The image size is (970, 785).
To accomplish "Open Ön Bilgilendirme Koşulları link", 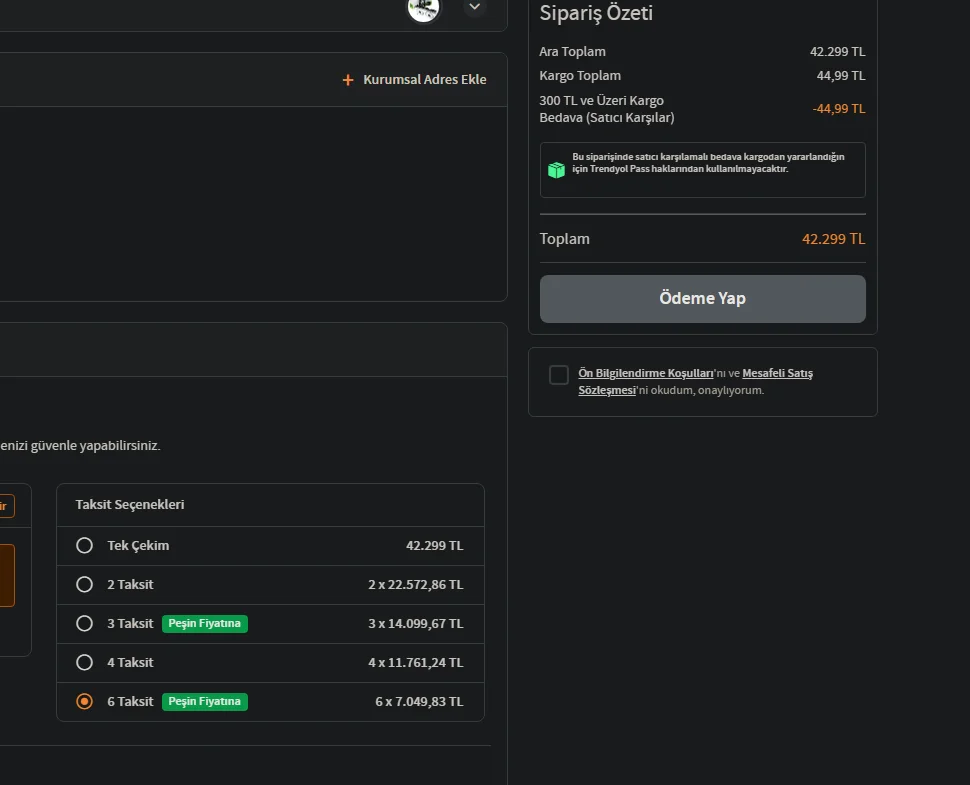I will (646, 373).
